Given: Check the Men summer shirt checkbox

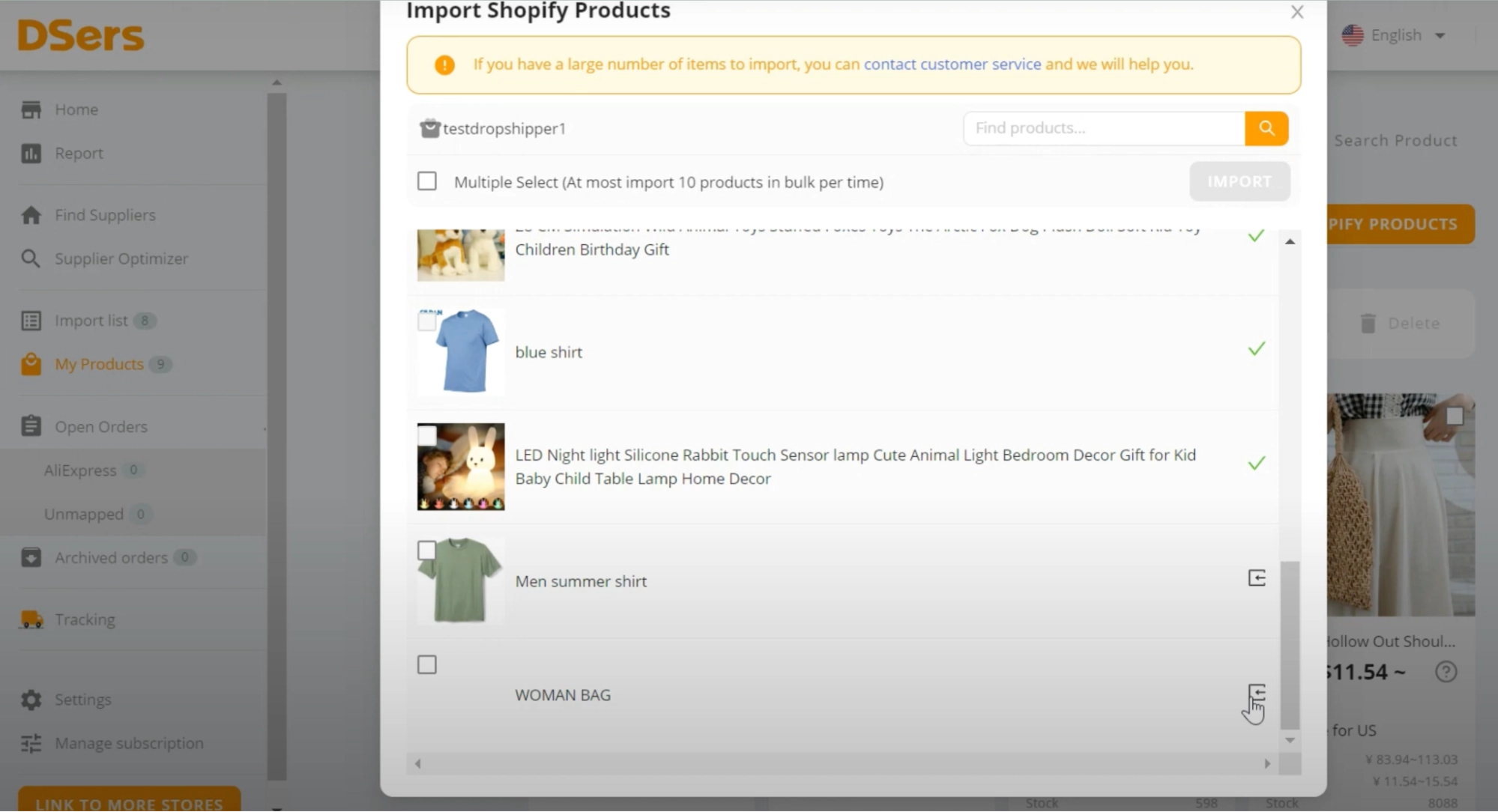Looking at the screenshot, I should (x=427, y=551).
